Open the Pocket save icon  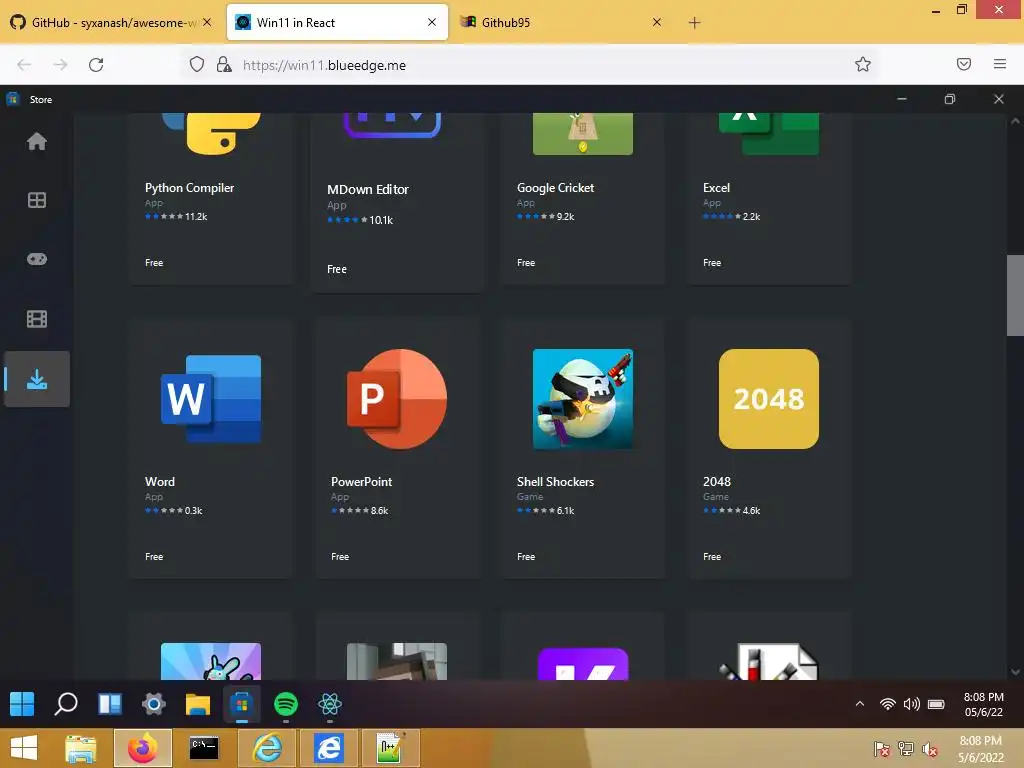(x=963, y=64)
